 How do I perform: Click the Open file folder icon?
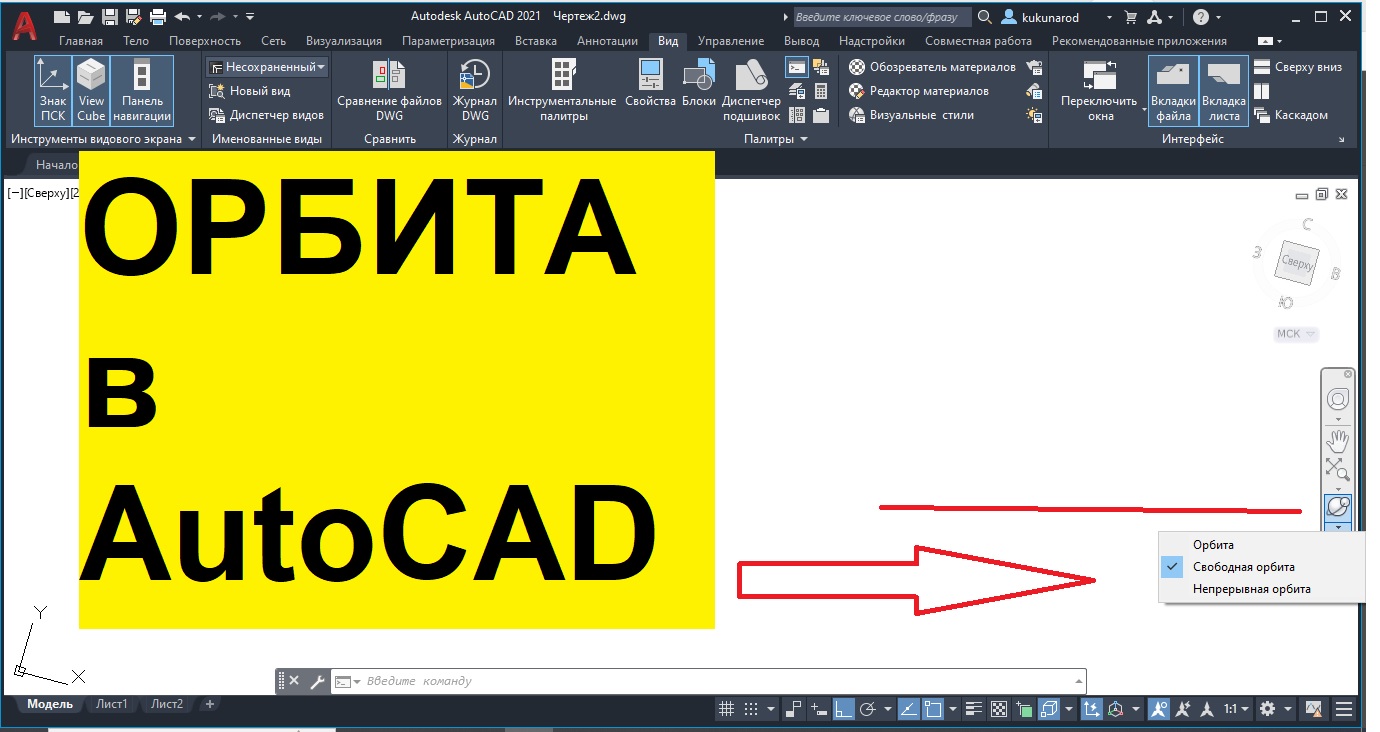[86, 16]
